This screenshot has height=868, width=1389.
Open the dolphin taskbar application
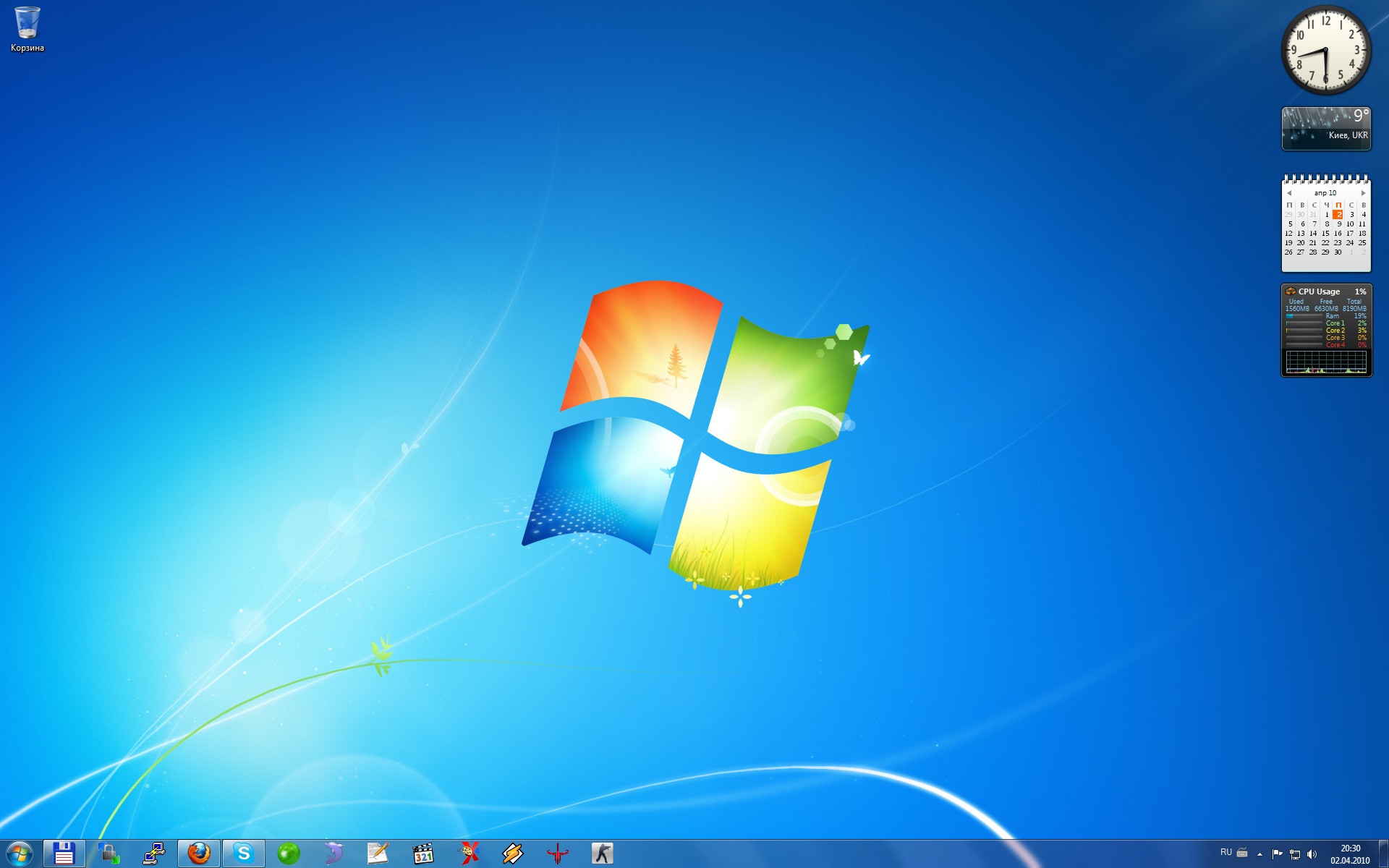(x=334, y=854)
